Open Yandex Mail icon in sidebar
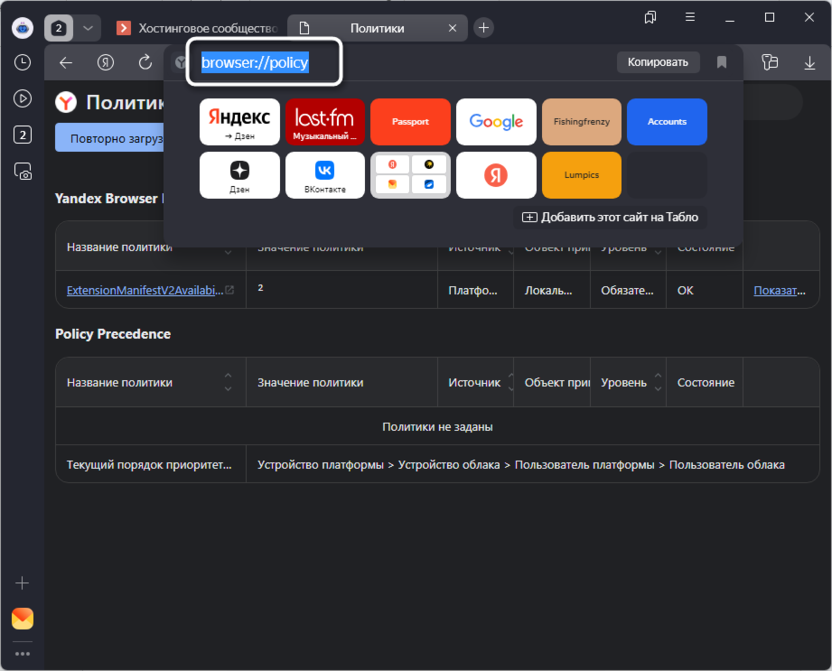The image size is (832, 671). click(22, 618)
